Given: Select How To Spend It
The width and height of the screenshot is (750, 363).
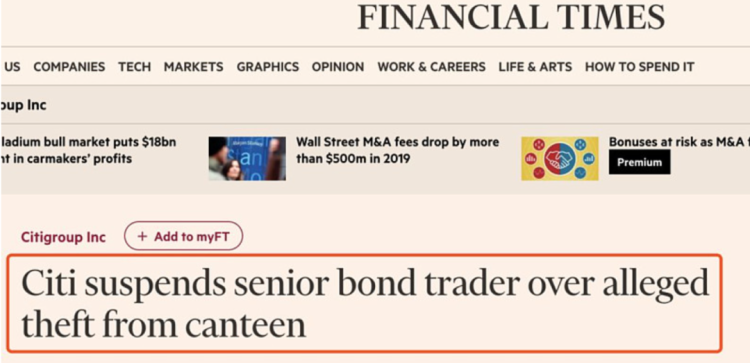Looking at the screenshot, I should (x=640, y=66).
